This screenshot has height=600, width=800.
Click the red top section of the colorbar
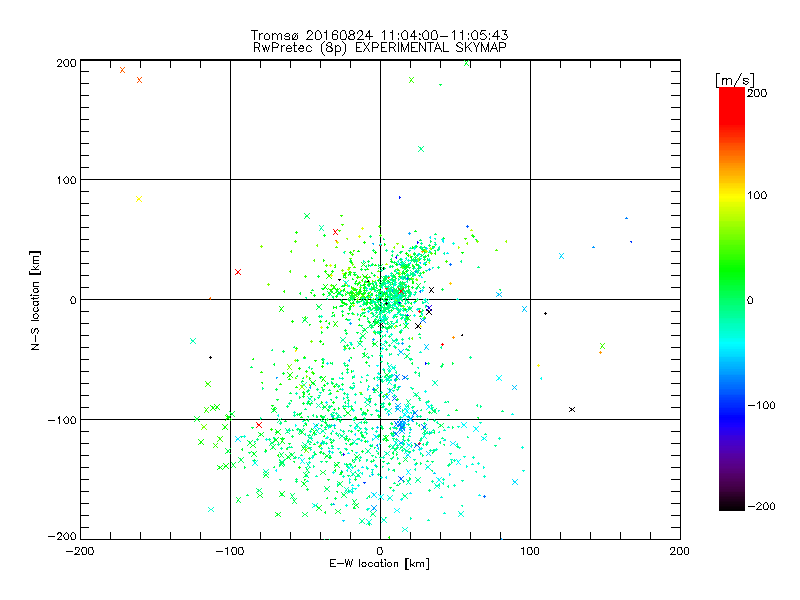pyautogui.click(x=732, y=105)
